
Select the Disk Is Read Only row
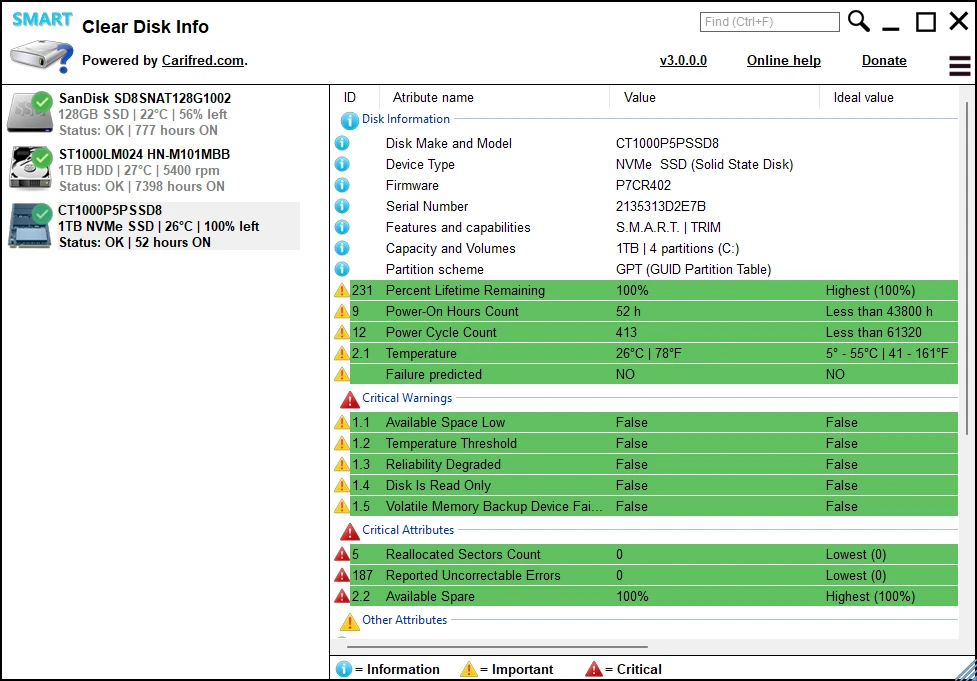646,485
